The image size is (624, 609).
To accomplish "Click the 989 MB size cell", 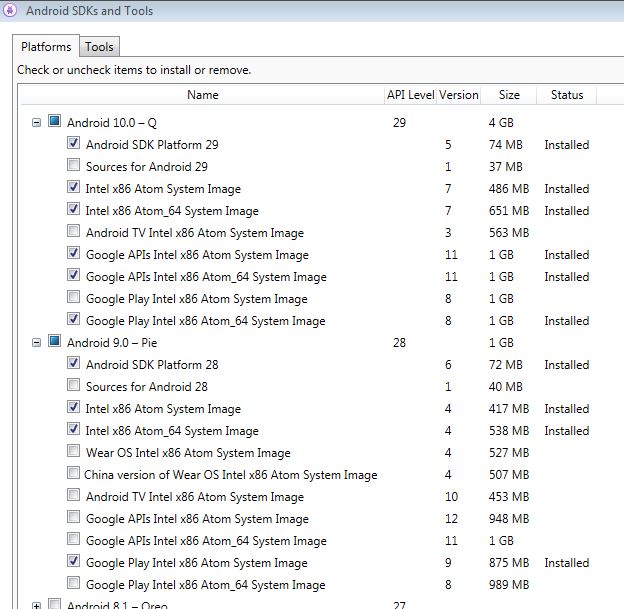I will (509, 585).
